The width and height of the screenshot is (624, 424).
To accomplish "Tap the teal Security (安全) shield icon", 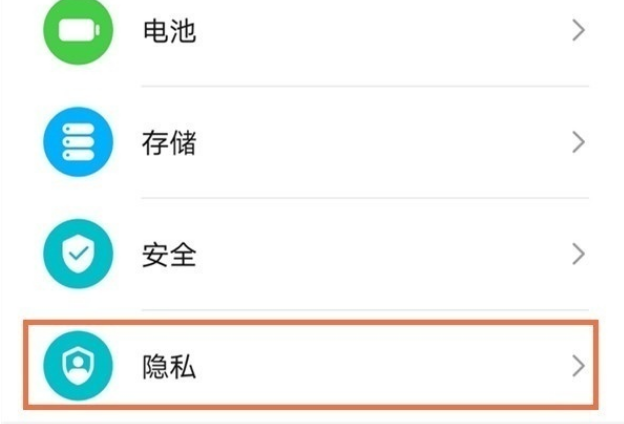I will pyautogui.click(x=77, y=254).
